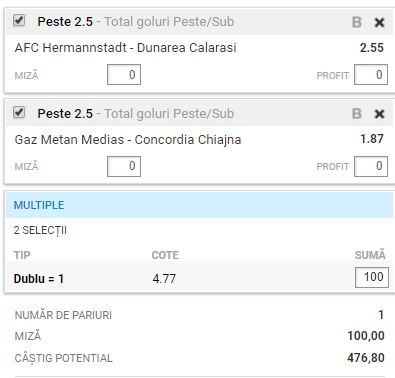The image size is (395, 378).
Task: Click the Profit field for Hermannstadt bet
Action: (371, 75)
